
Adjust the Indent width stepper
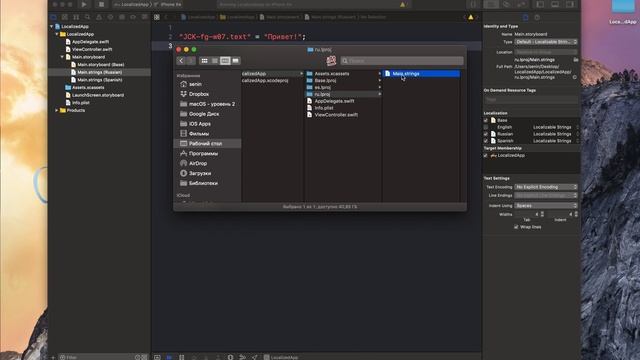[576, 214]
